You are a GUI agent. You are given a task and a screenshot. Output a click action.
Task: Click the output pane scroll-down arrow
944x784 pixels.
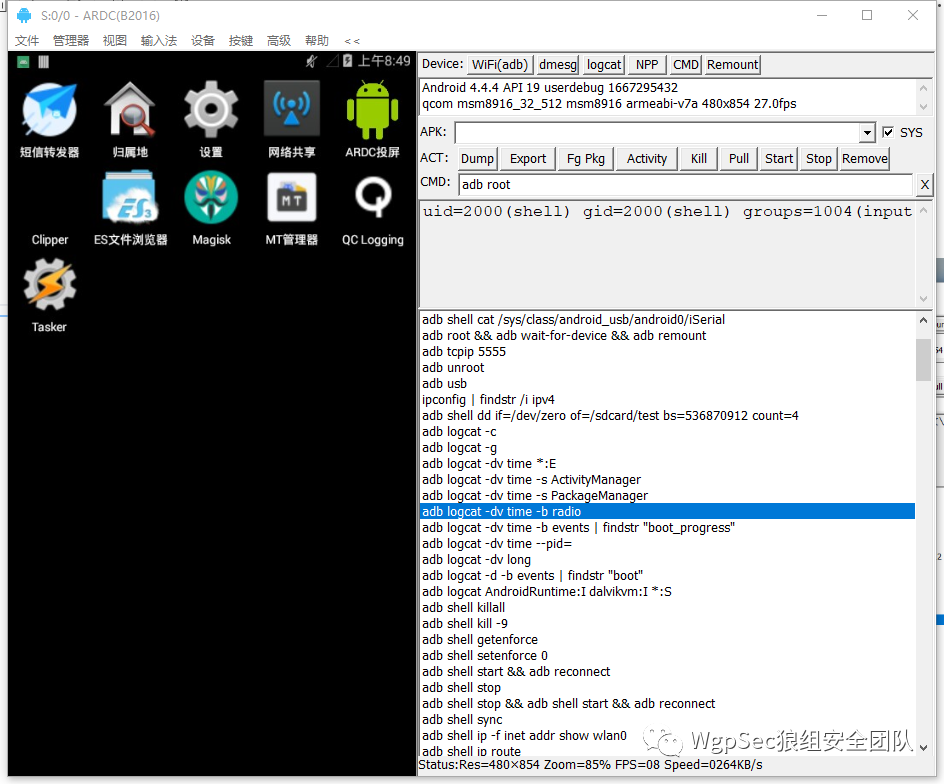[923, 299]
